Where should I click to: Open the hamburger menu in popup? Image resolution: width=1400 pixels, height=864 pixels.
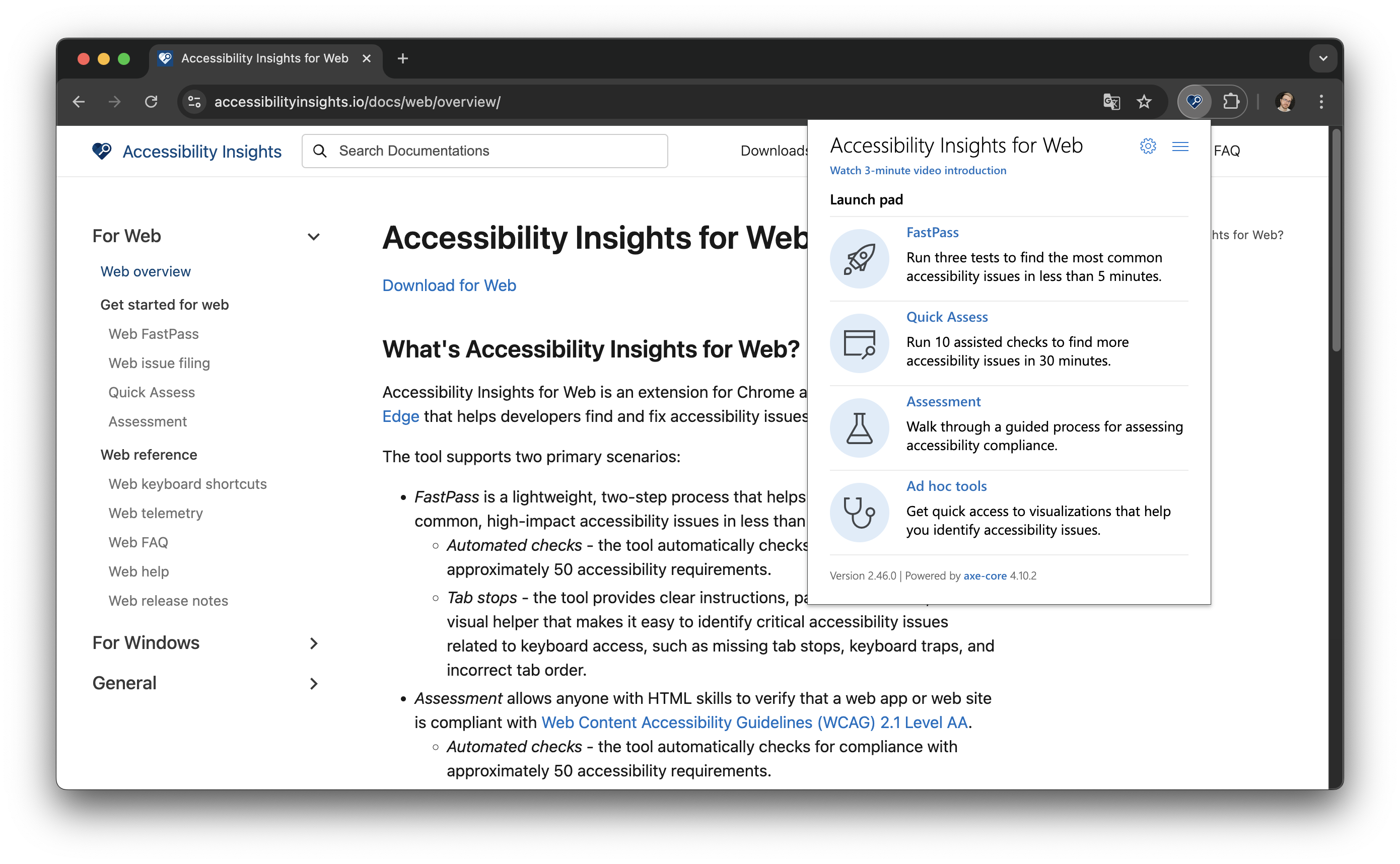[x=1180, y=147]
